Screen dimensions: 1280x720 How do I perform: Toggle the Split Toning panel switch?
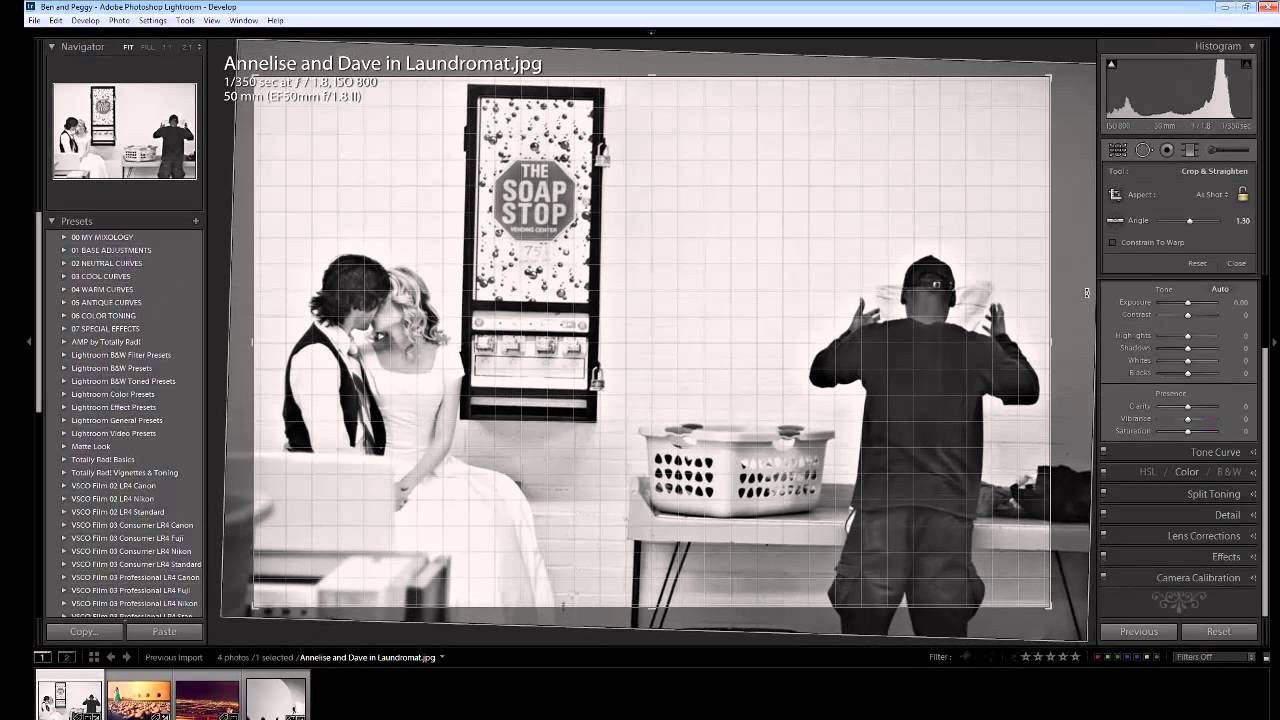(x=1104, y=494)
